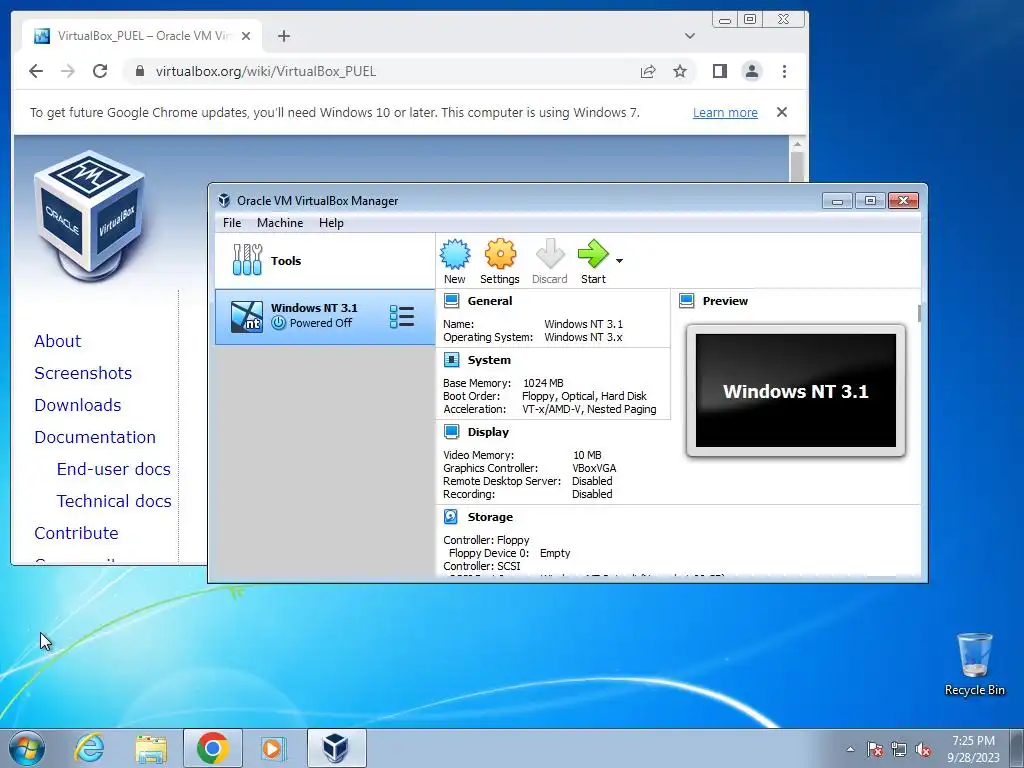Image resolution: width=1024 pixels, height=768 pixels.
Task: Click the General section icon
Action: (x=451, y=300)
